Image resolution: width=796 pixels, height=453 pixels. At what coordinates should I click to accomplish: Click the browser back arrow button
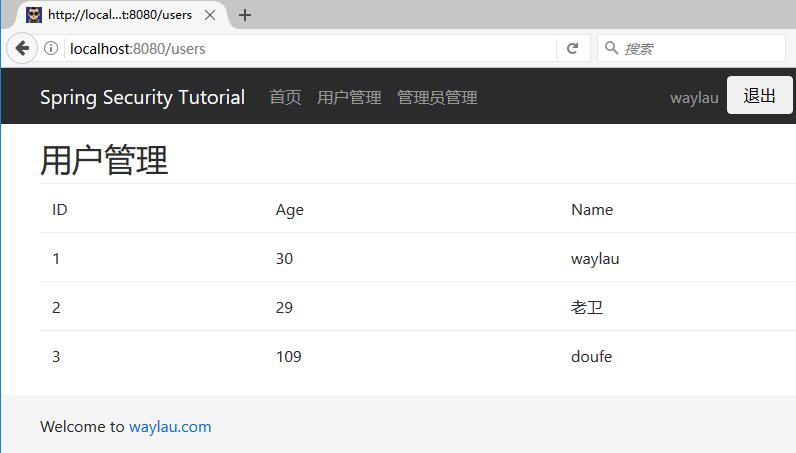point(22,48)
